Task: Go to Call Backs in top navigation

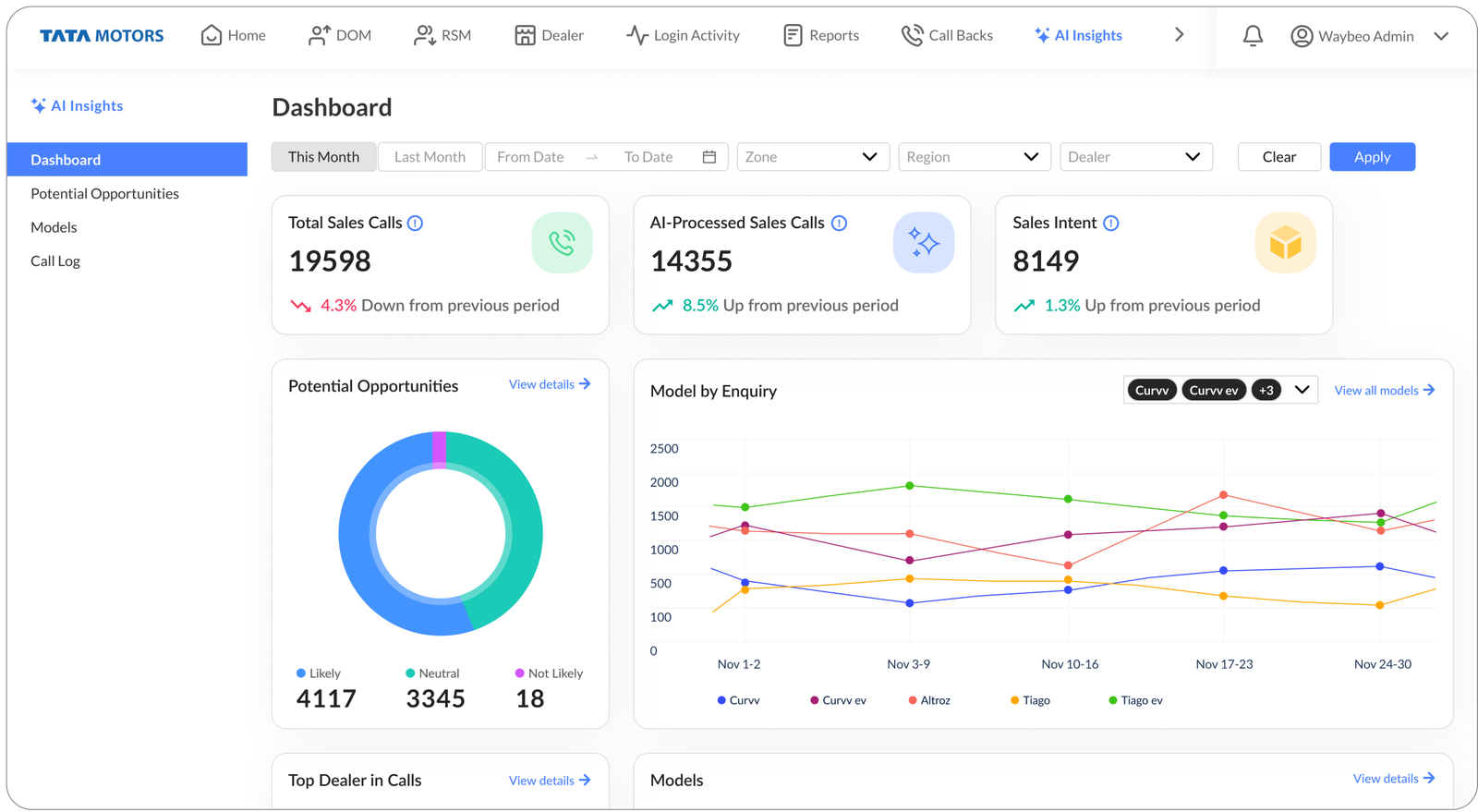Action: click(x=948, y=36)
